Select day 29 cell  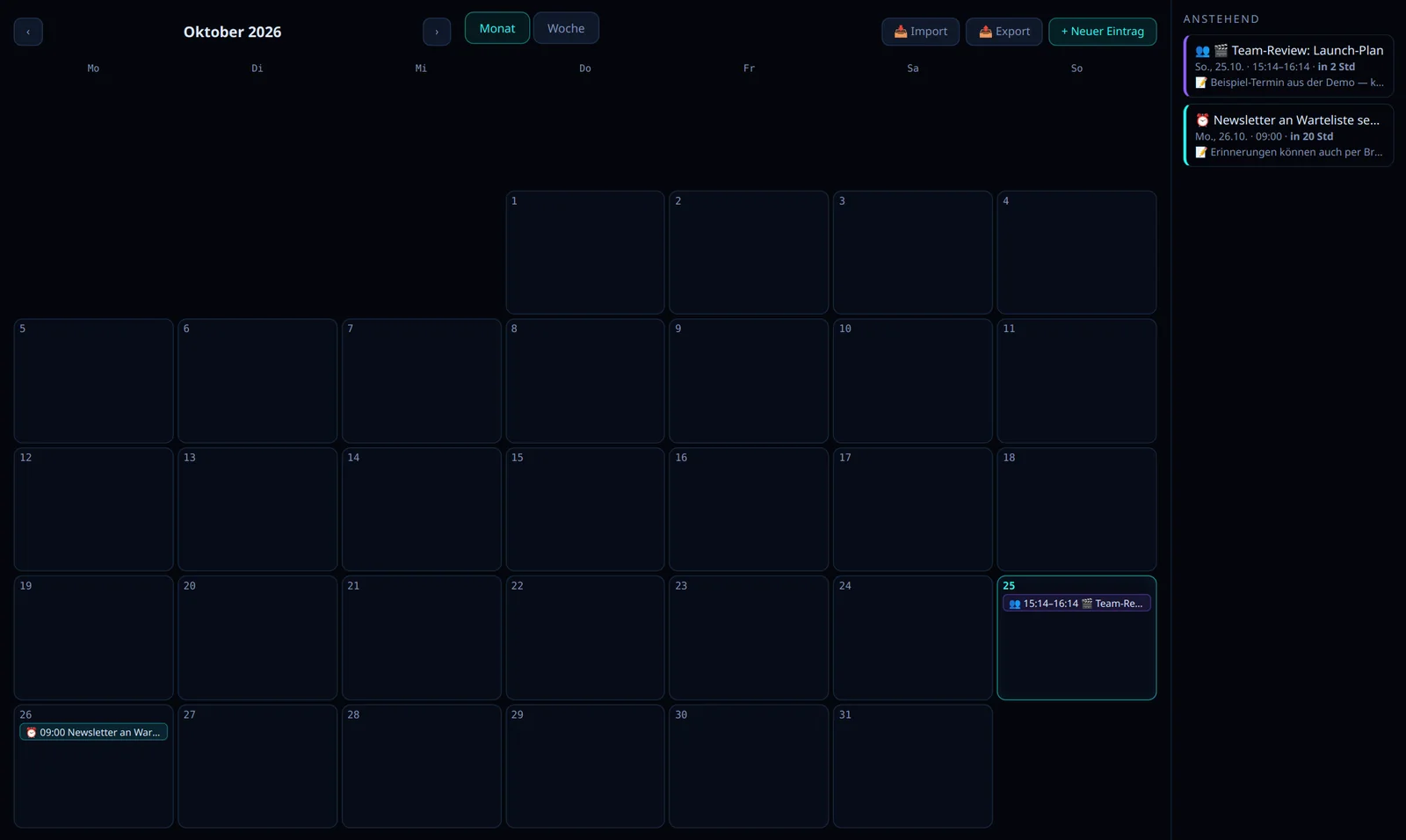pos(585,766)
